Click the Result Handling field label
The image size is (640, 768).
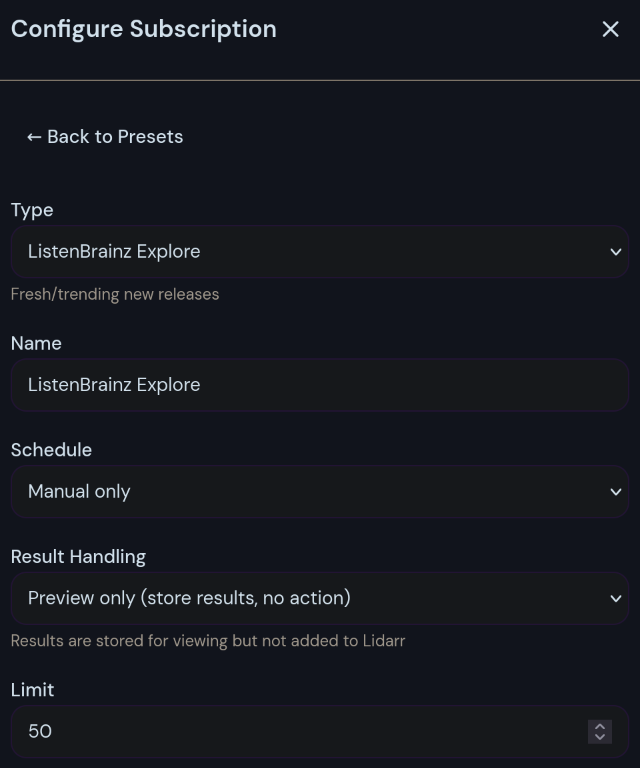[x=78, y=557]
